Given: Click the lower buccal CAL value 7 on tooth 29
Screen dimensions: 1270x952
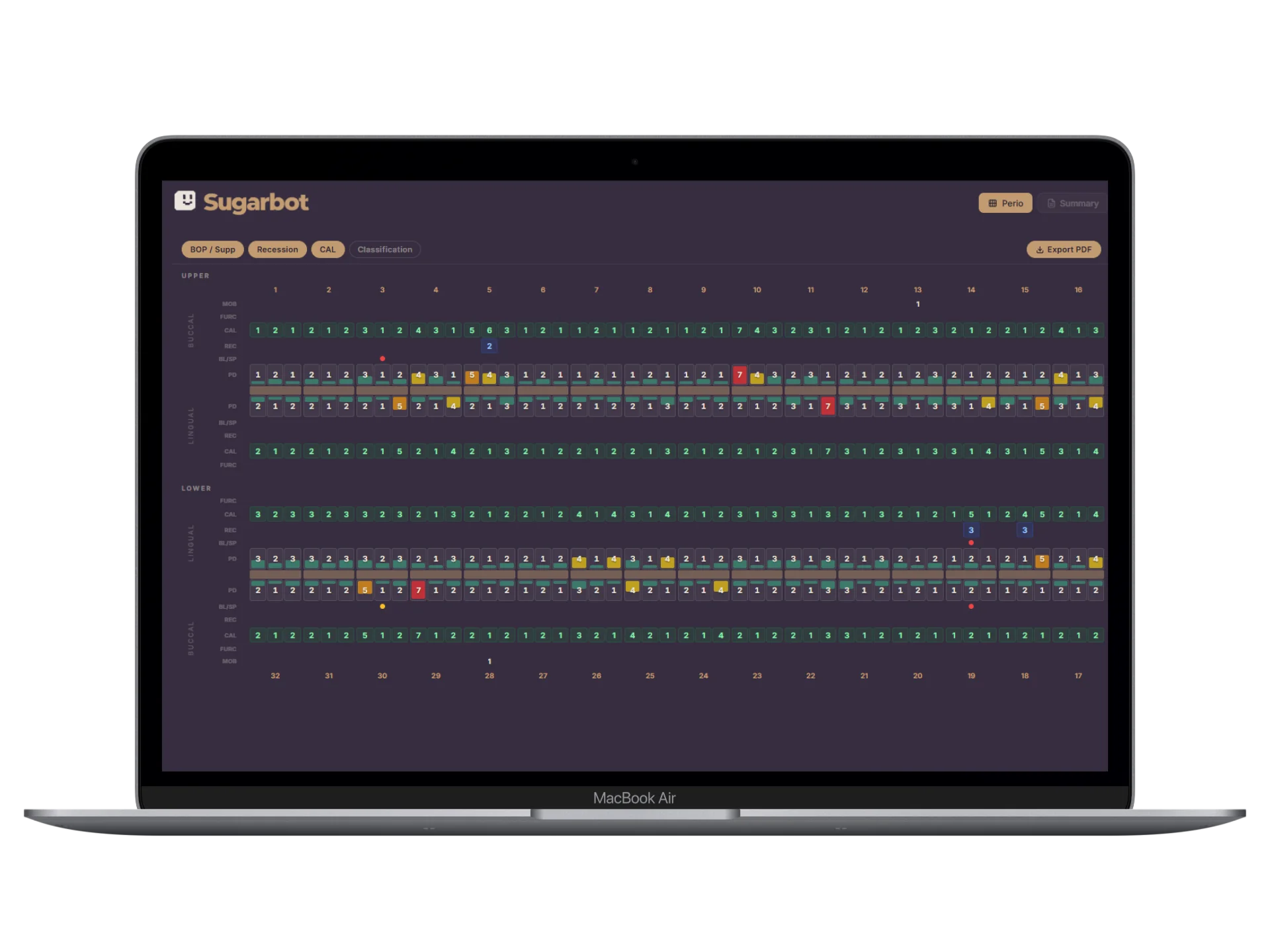Looking at the screenshot, I should click(418, 635).
